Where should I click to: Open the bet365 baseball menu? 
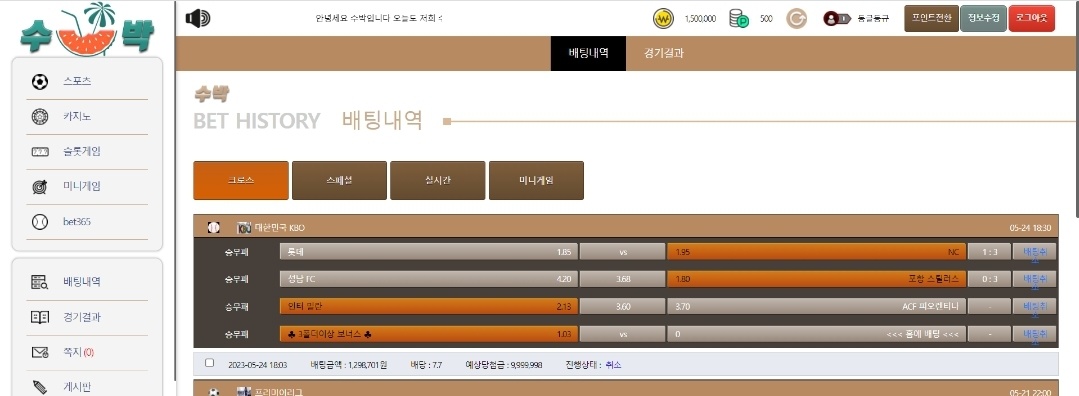[40, 222]
